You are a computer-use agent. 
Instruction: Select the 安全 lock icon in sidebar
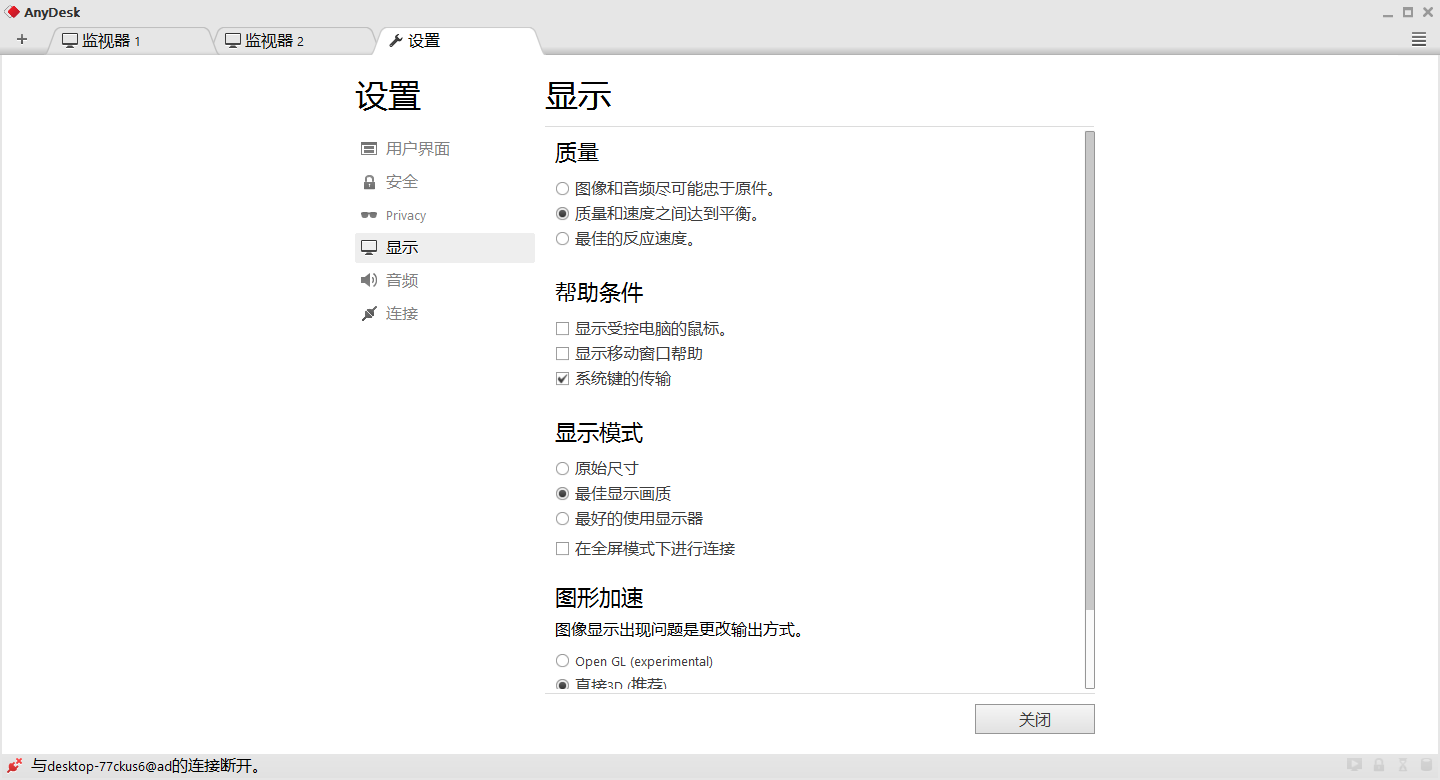[x=369, y=181]
